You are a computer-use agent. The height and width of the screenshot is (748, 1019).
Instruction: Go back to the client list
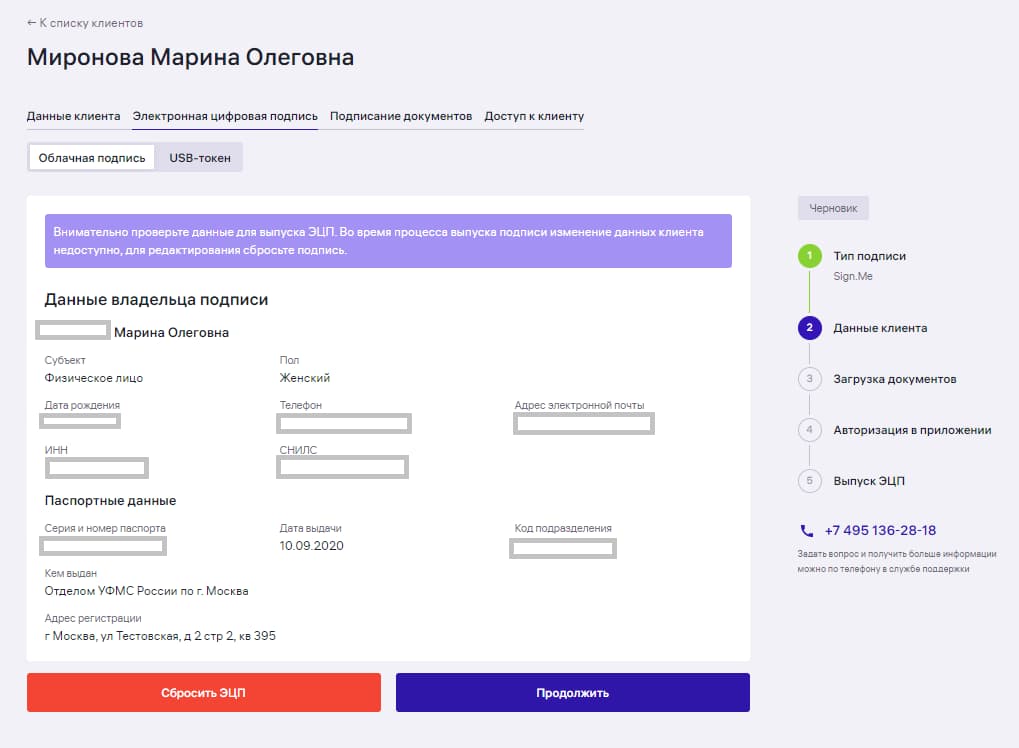(84, 23)
